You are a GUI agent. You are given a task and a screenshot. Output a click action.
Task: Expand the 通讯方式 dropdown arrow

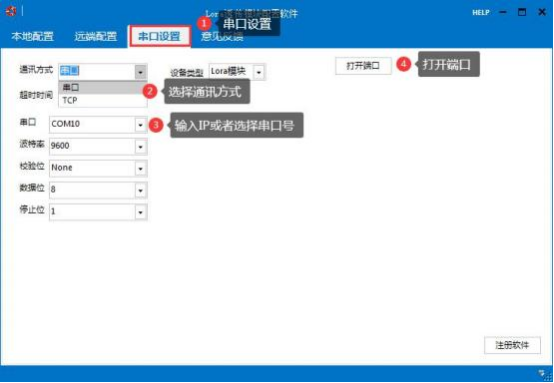pos(140,72)
